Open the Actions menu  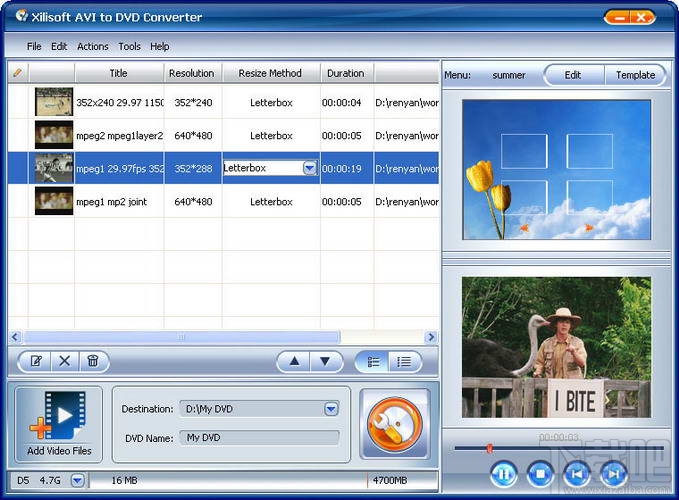tap(93, 46)
